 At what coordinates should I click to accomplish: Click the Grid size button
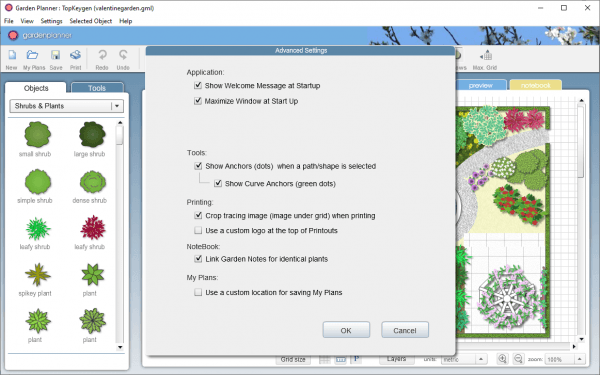[293, 359]
